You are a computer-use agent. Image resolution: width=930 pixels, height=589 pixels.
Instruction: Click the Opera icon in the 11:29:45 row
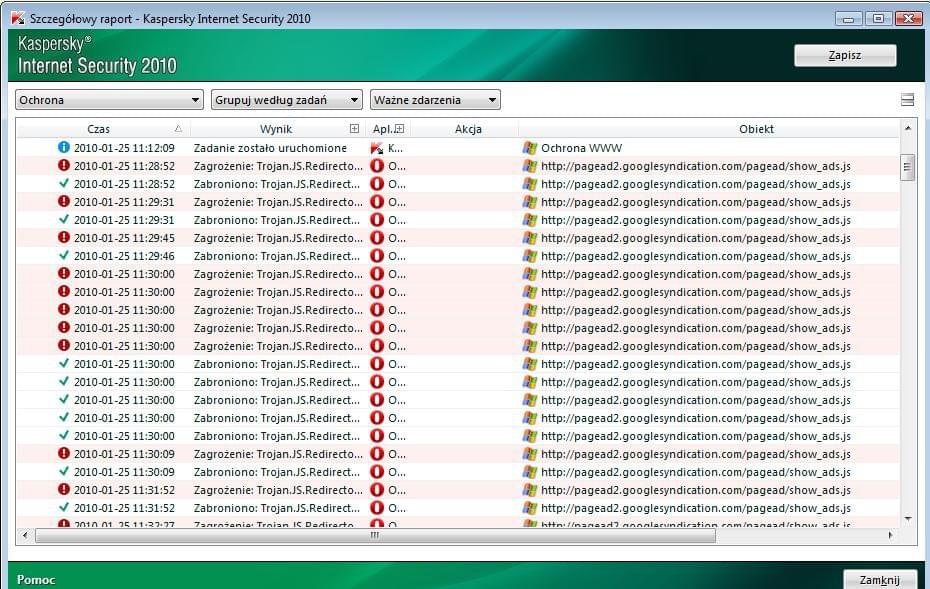coord(377,238)
